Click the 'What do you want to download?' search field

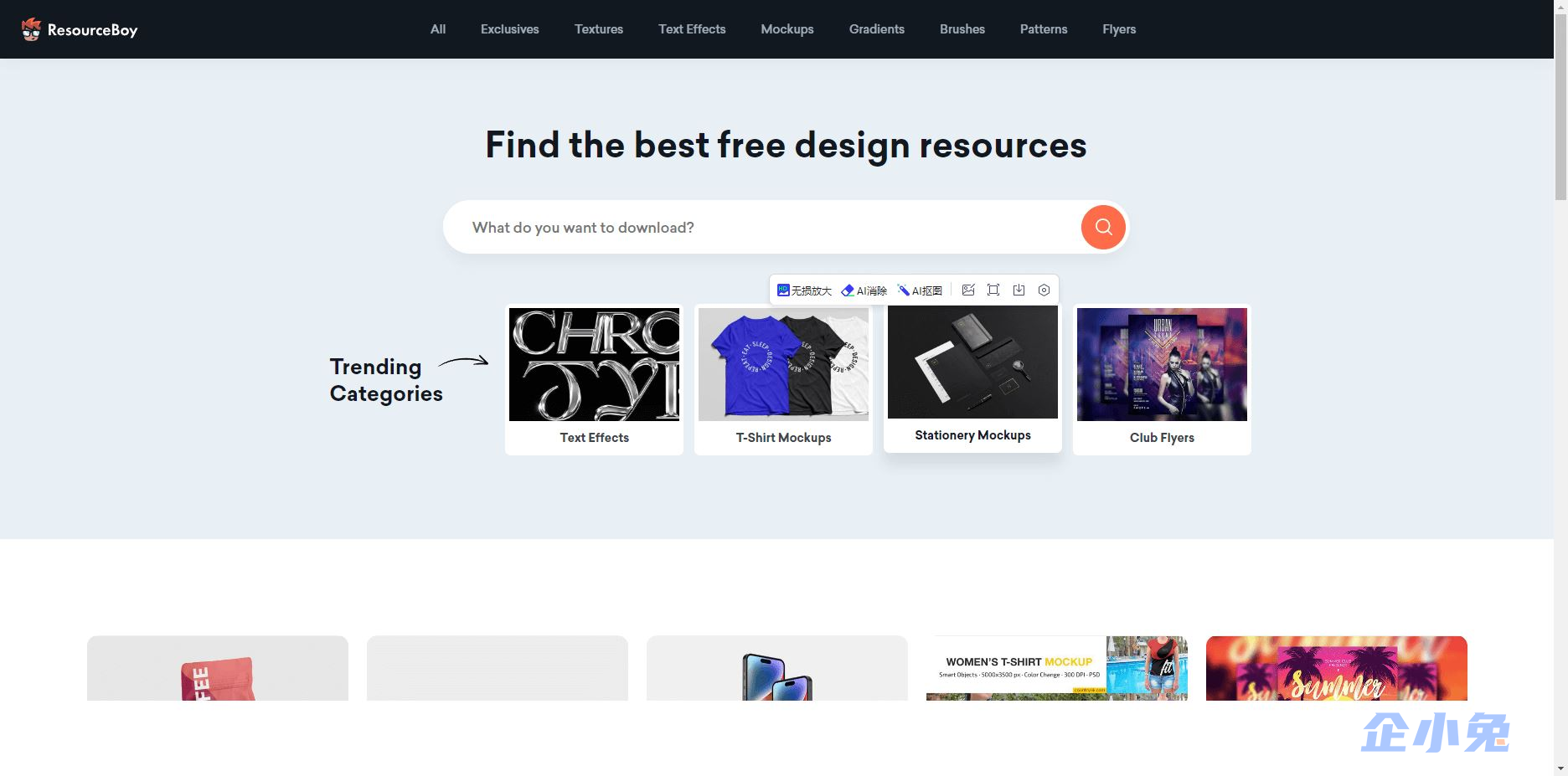pos(762,227)
